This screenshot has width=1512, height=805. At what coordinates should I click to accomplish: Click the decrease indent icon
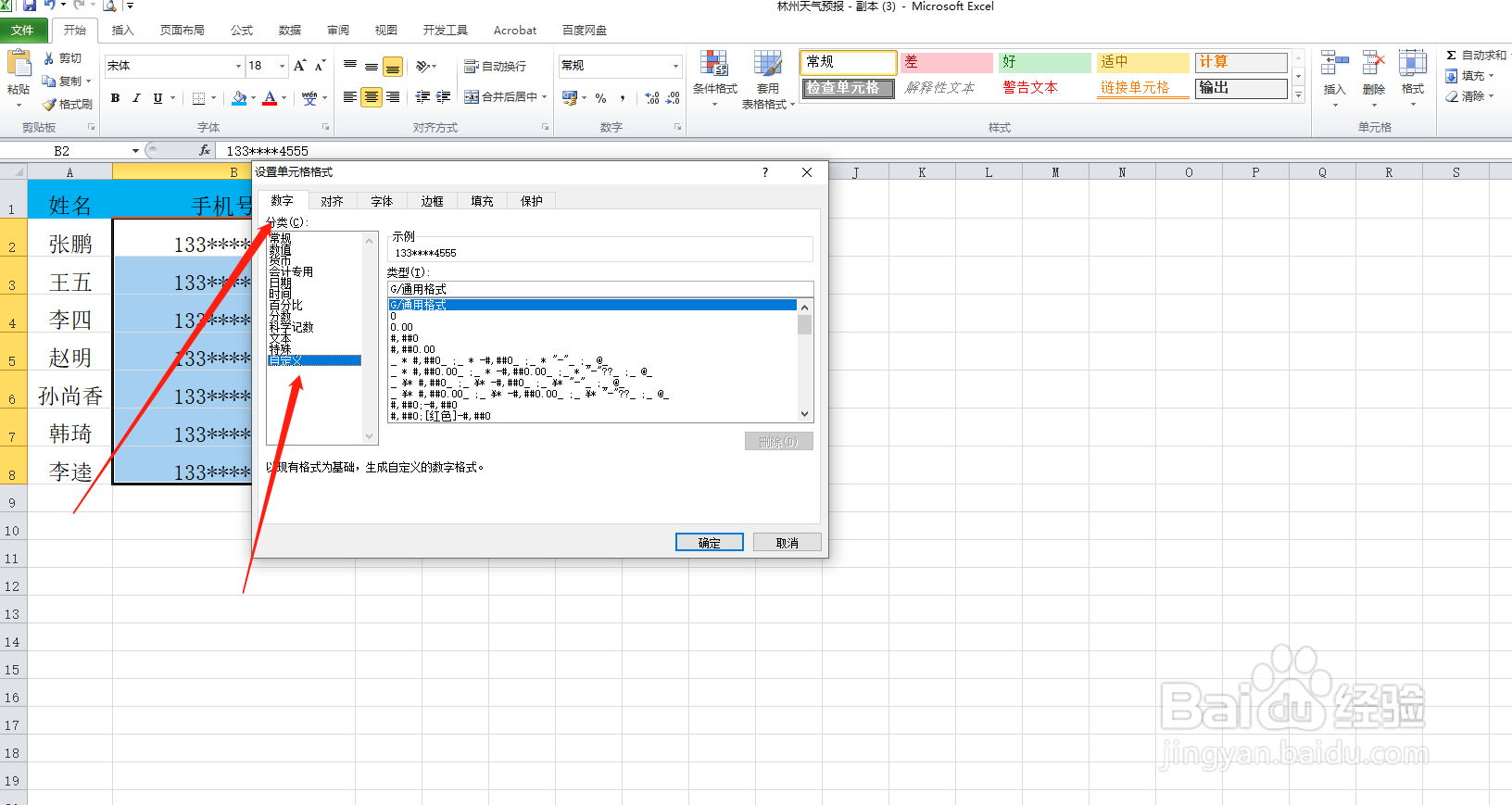[422, 96]
